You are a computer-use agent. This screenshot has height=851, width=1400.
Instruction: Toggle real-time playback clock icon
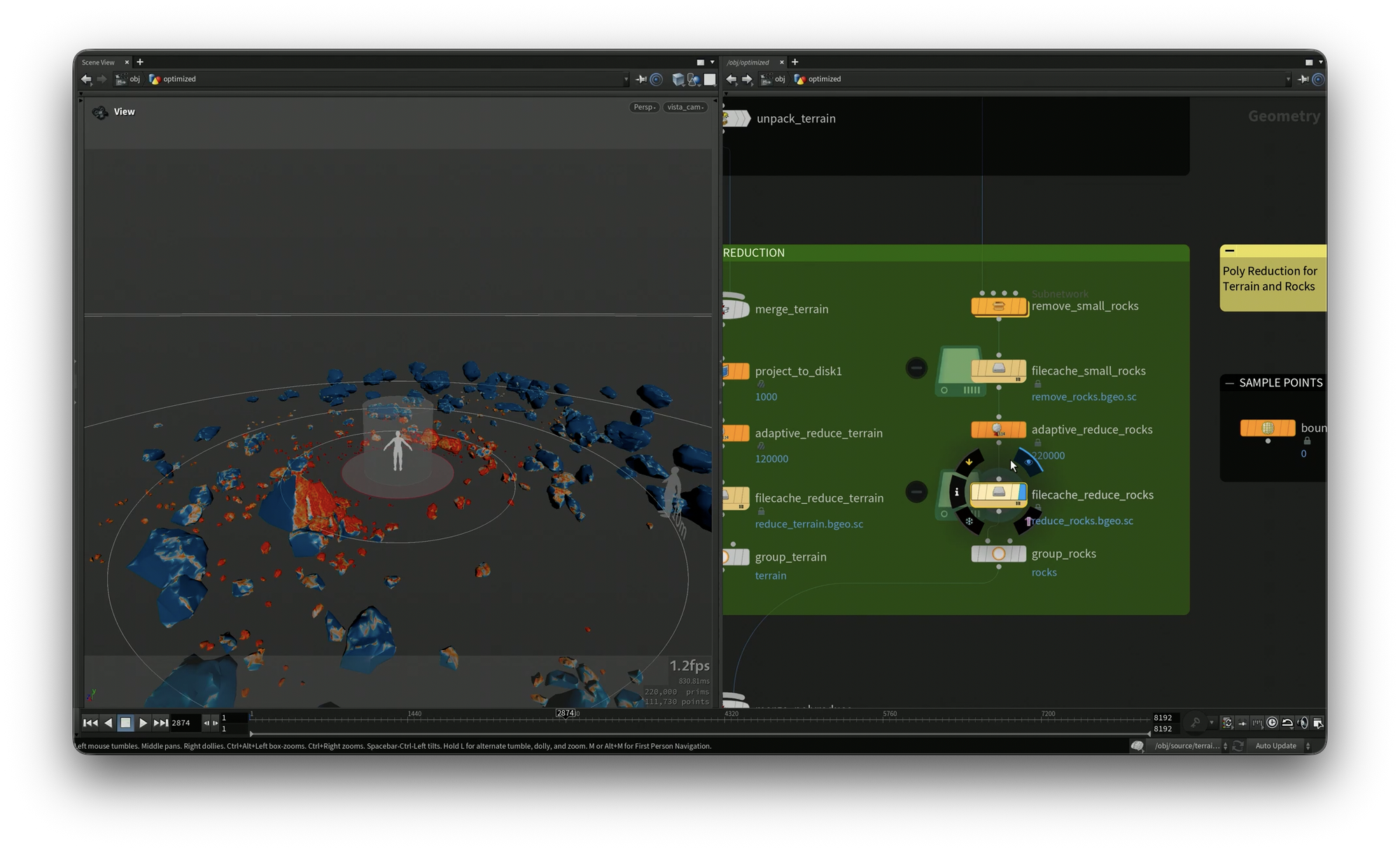(x=1272, y=723)
